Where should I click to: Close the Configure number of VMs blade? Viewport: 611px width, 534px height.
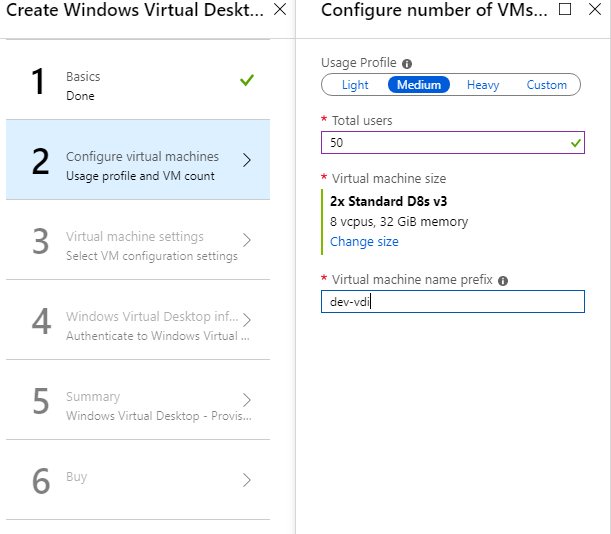pyautogui.click(x=595, y=9)
